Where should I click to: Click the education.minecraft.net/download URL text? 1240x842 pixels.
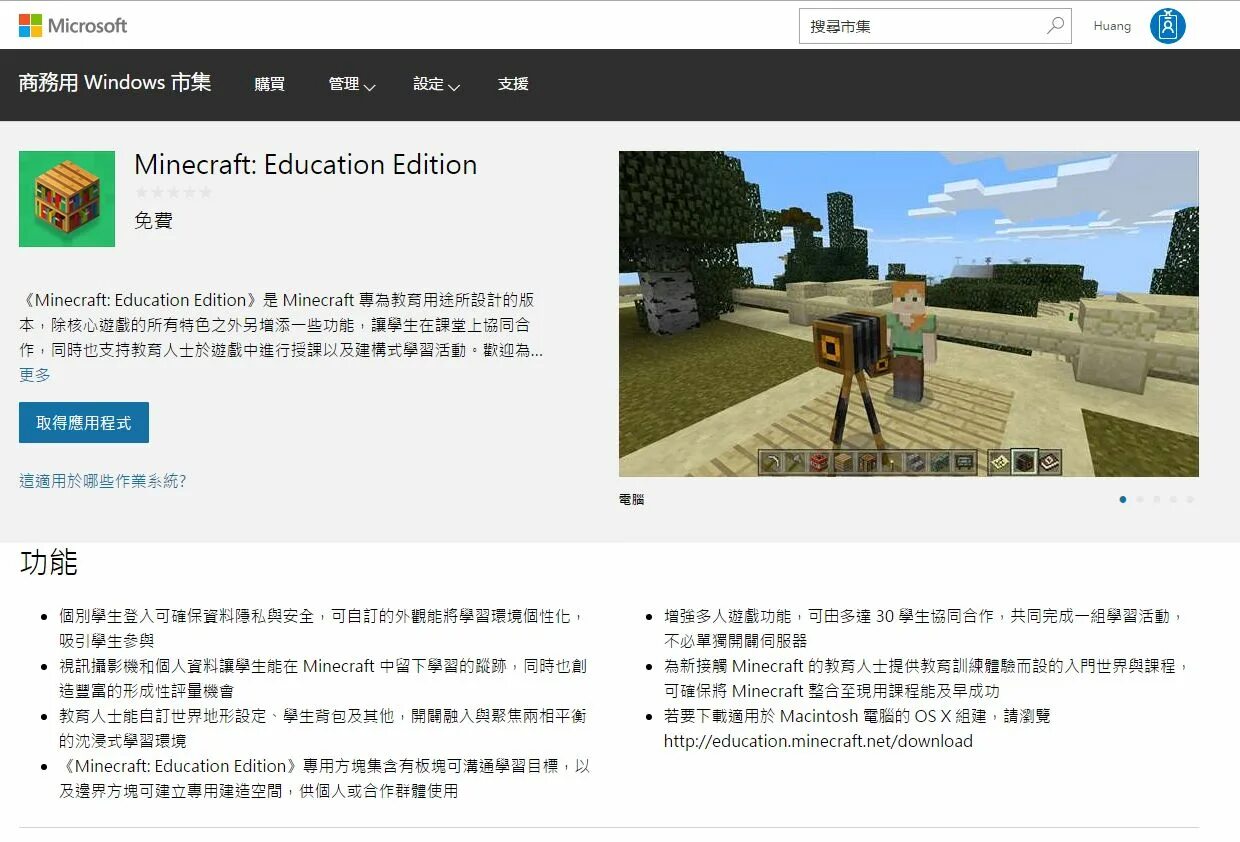point(818,741)
